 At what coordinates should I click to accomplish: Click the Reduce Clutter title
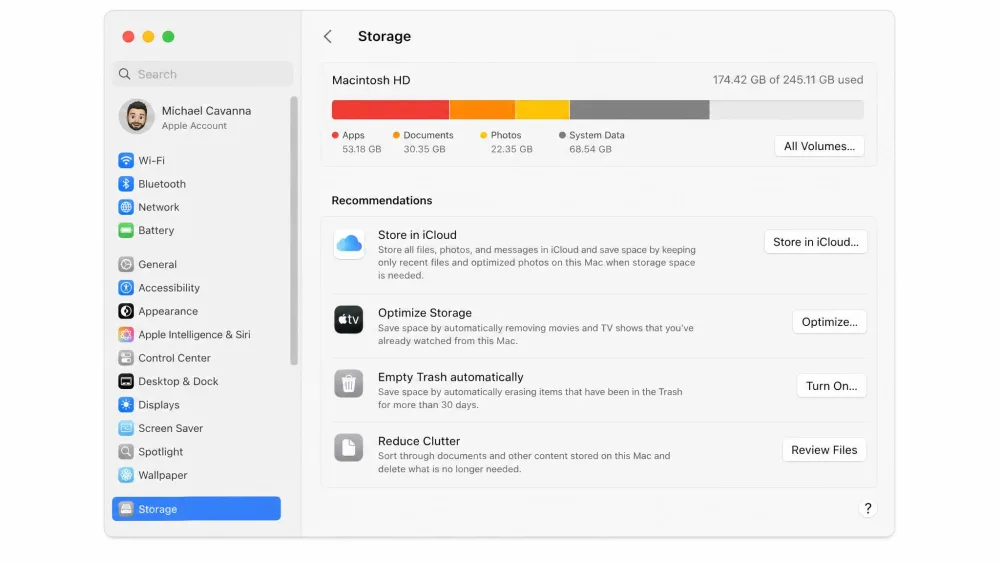click(419, 441)
